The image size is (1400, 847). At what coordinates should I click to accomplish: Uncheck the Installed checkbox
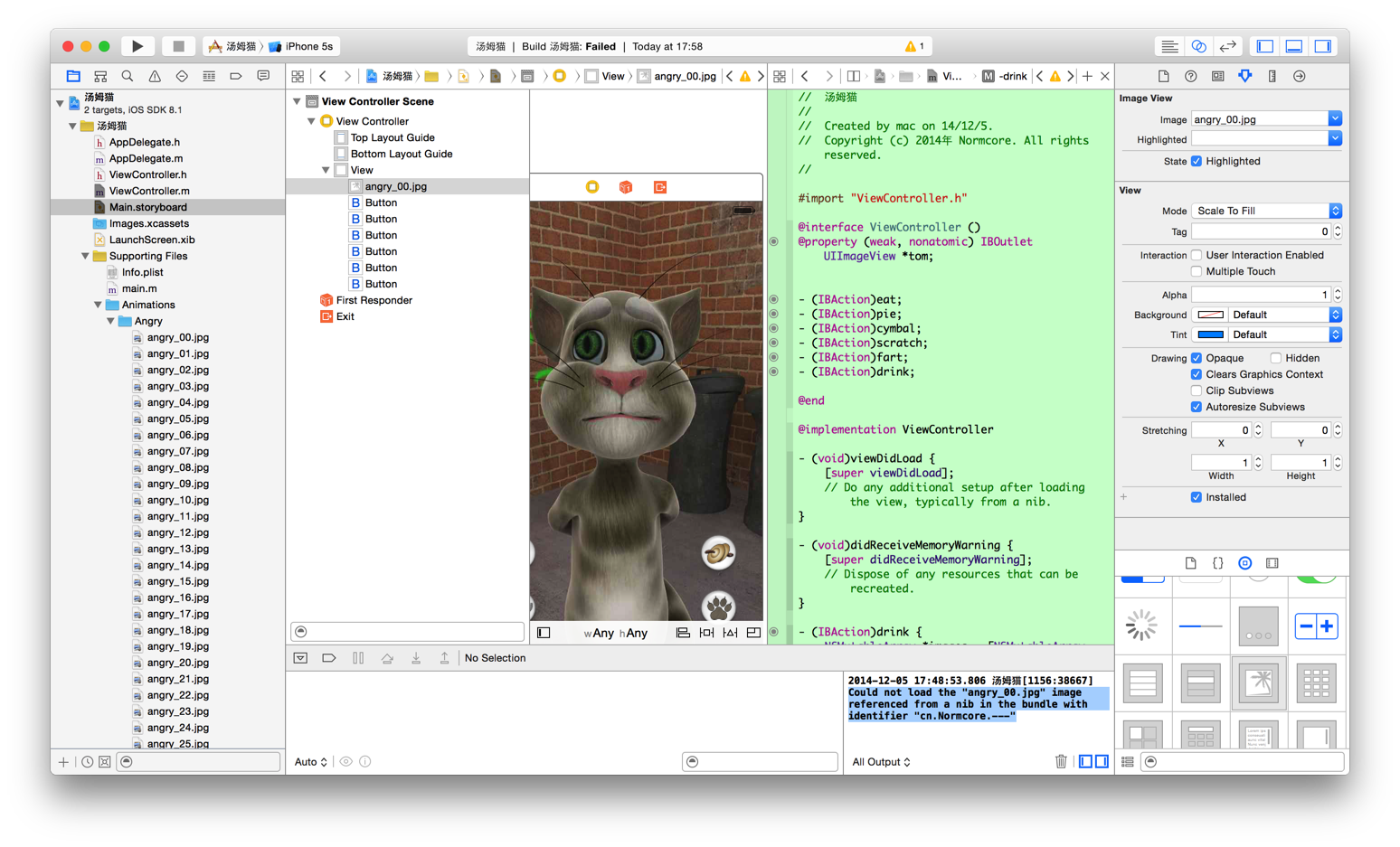[1197, 497]
